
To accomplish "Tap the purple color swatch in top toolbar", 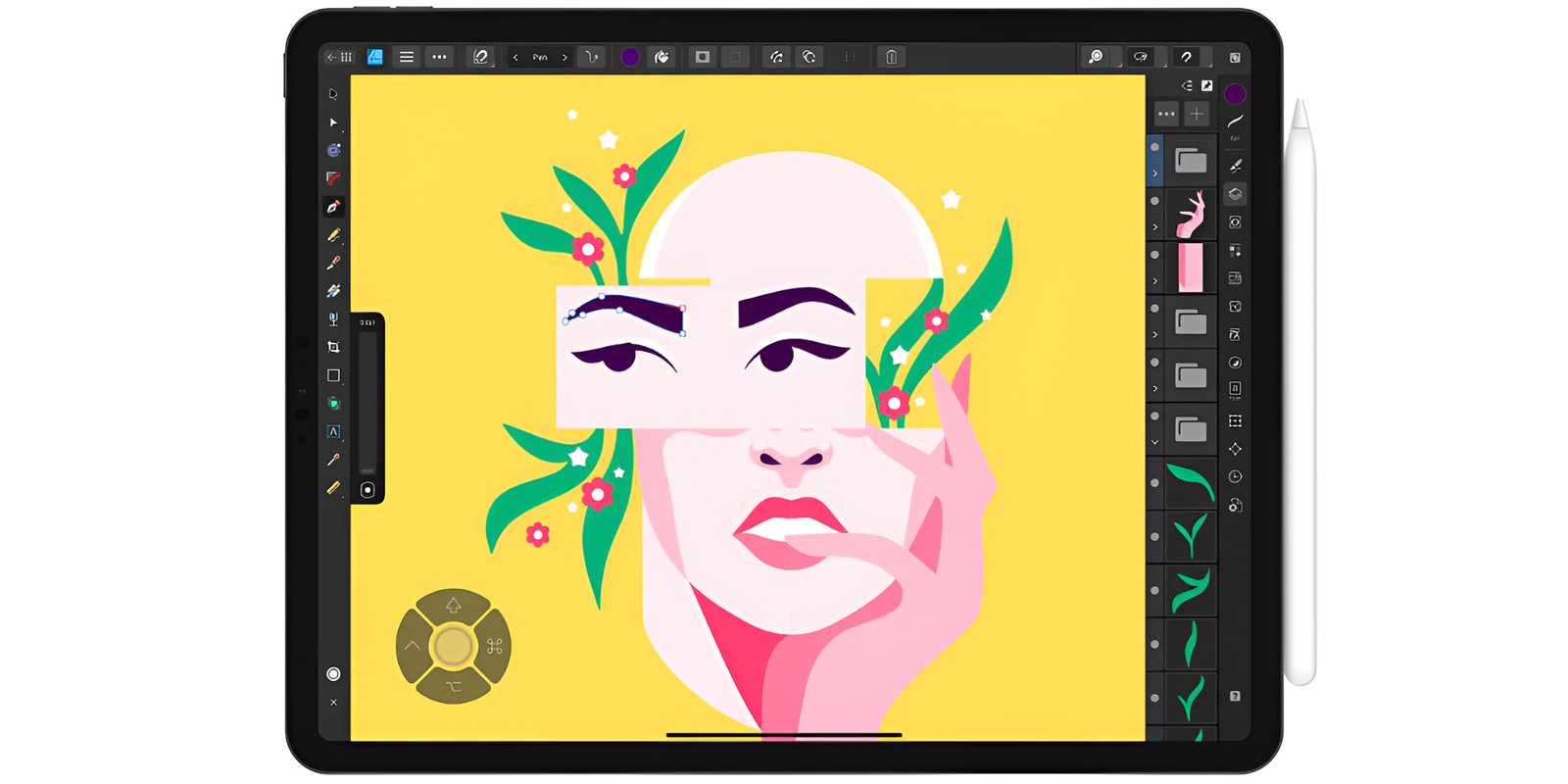I will pyautogui.click(x=630, y=57).
